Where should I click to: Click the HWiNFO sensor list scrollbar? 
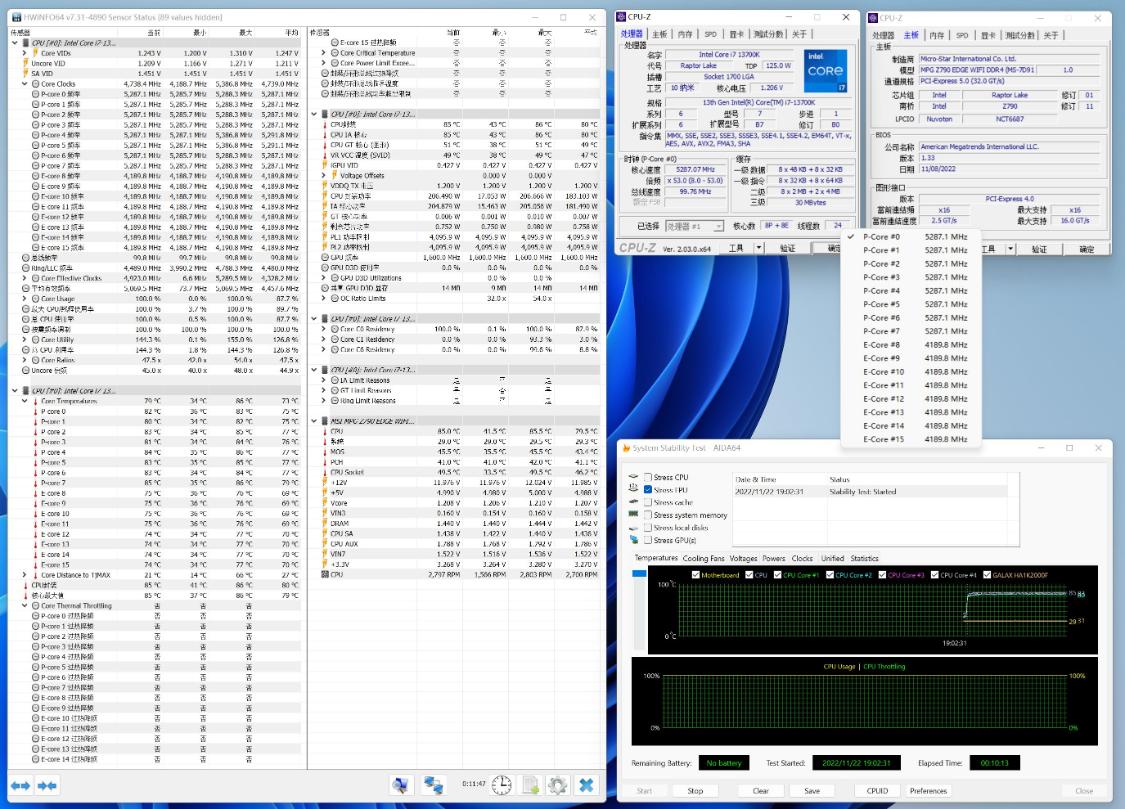pyautogui.click(x=598, y=400)
